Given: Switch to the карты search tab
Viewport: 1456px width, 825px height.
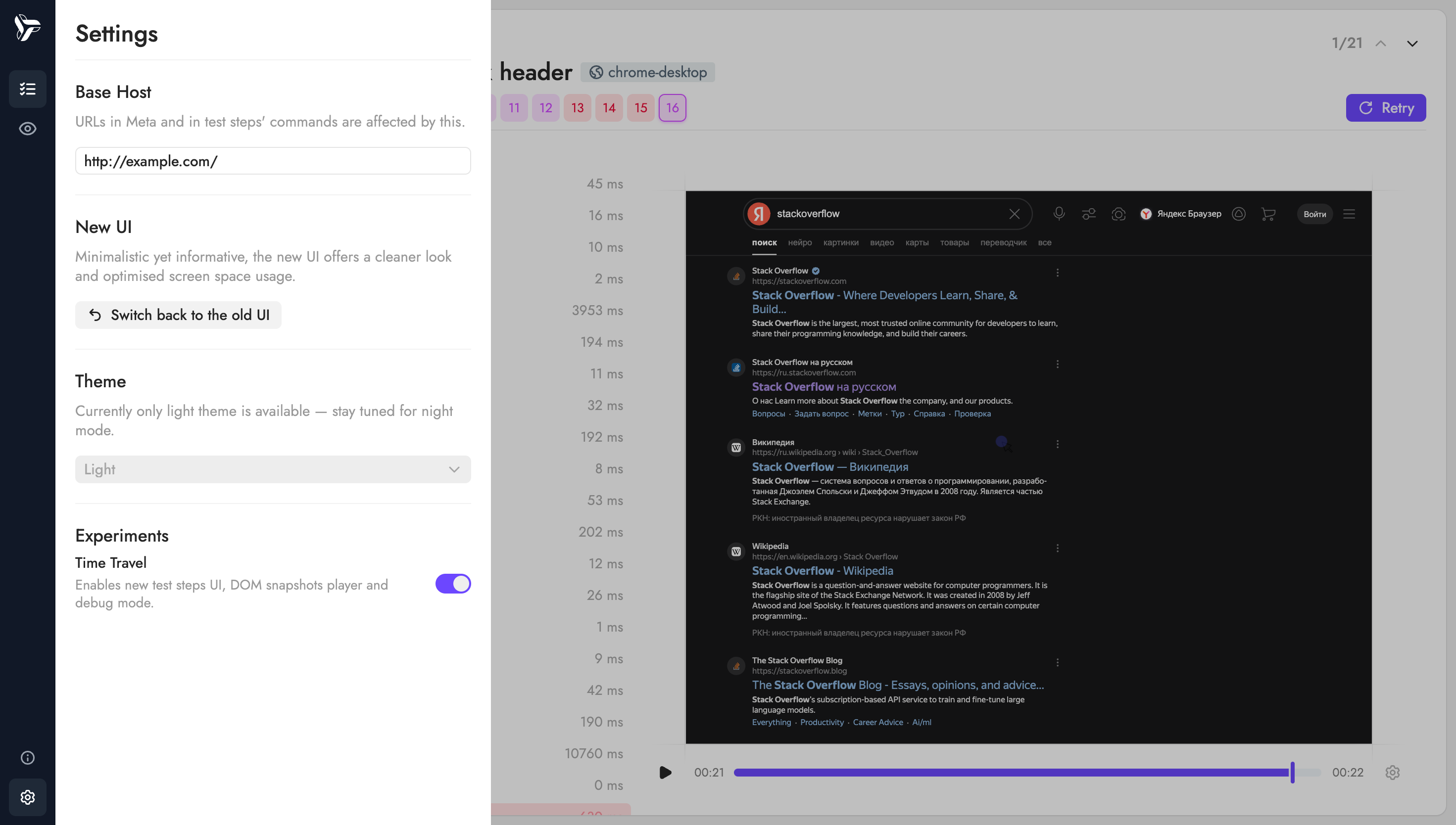Looking at the screenshot, I should (x=917, y=242).
